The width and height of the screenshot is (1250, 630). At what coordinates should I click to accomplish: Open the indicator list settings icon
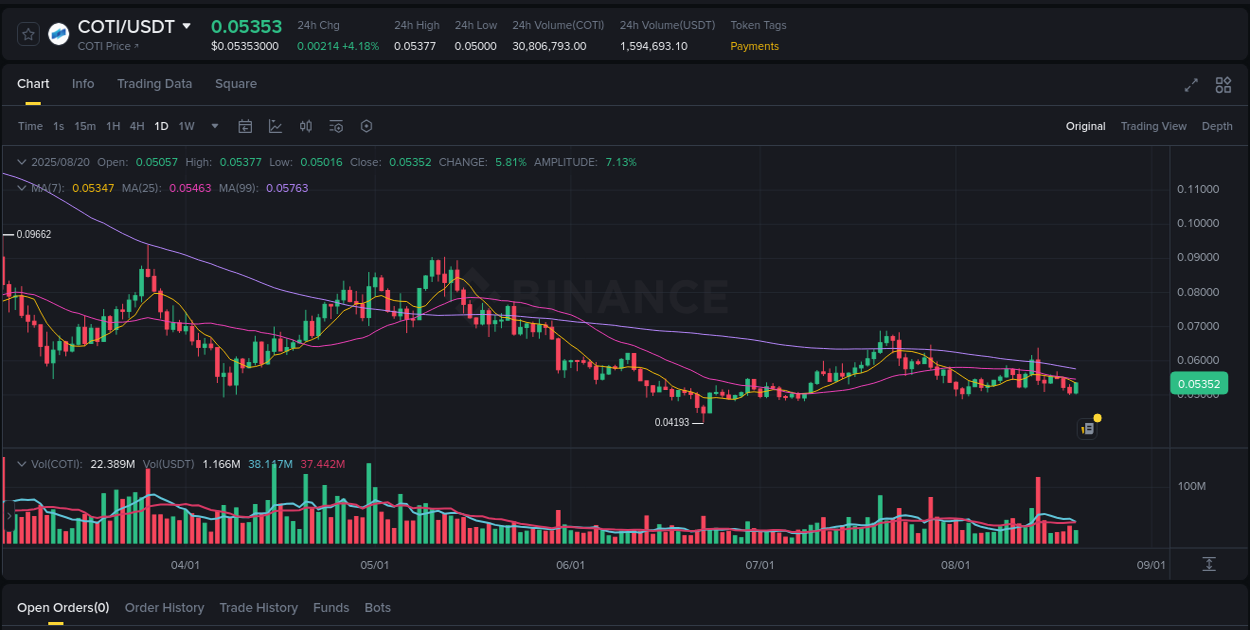click(x=336, y=126)
